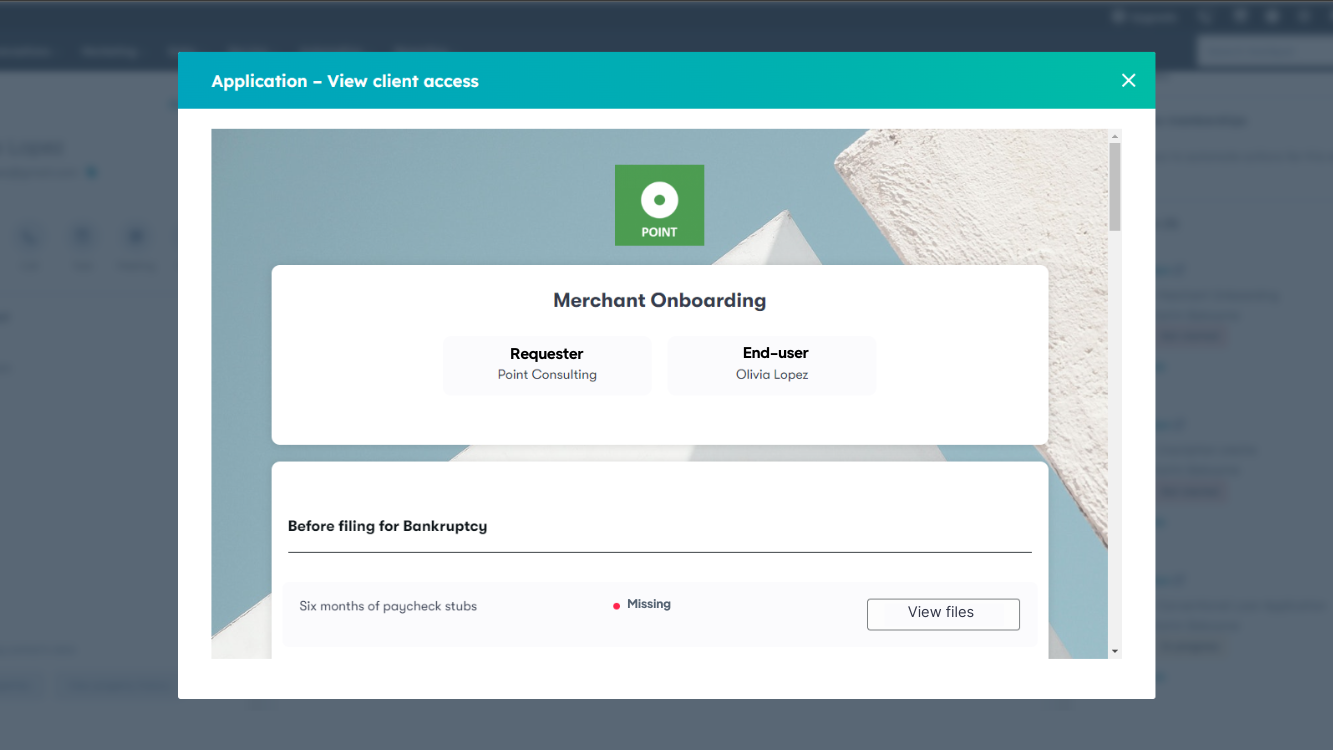1333x750 pixels.
Task: Select the Point Consulting requester name
Action: pos(546,375)
